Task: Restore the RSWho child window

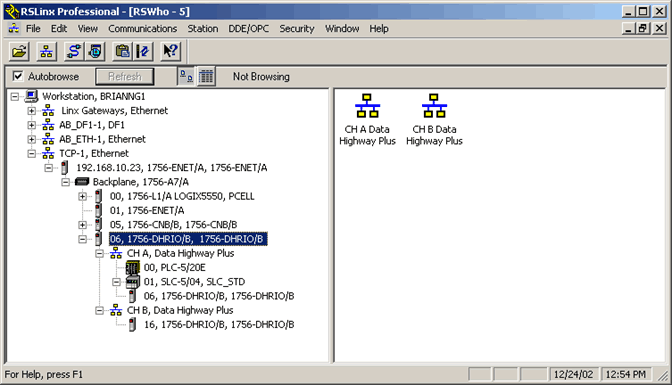Action: [642, 29]
